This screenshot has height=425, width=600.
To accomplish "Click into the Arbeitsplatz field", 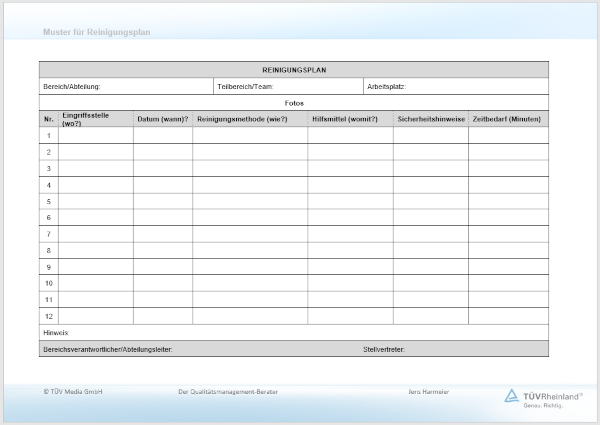I will coord(455,86).
